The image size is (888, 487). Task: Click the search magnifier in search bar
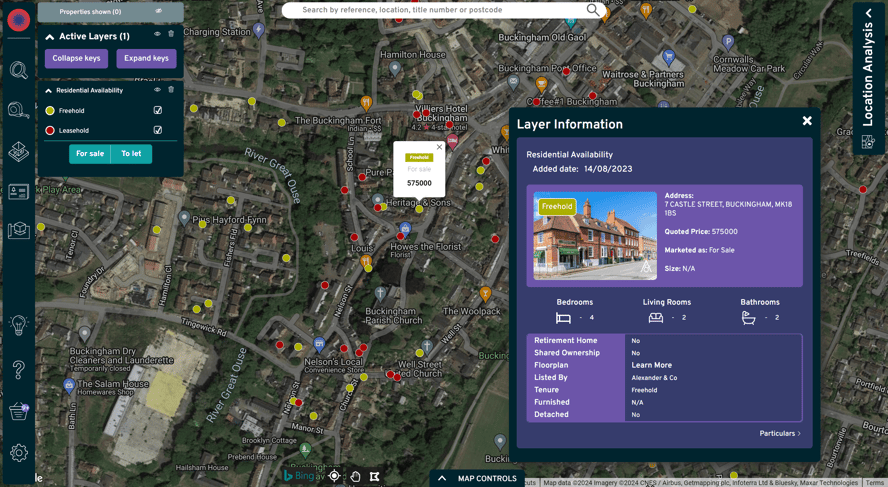592,10
